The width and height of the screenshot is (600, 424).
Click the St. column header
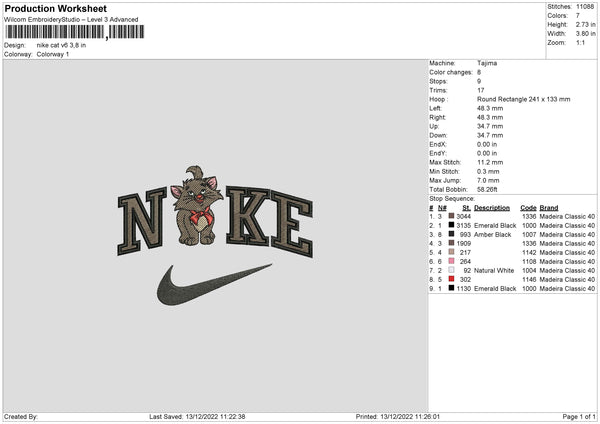click(466, 208)
